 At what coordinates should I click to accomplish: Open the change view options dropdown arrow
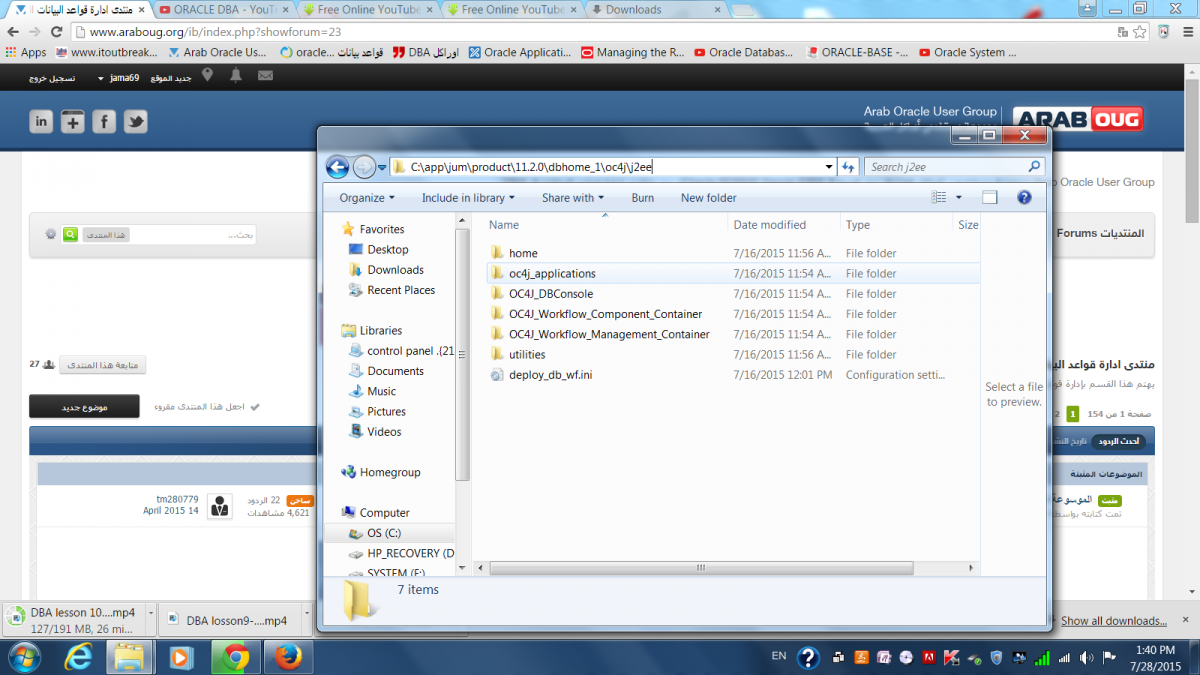pyautogui.click(x=959, y=198)
